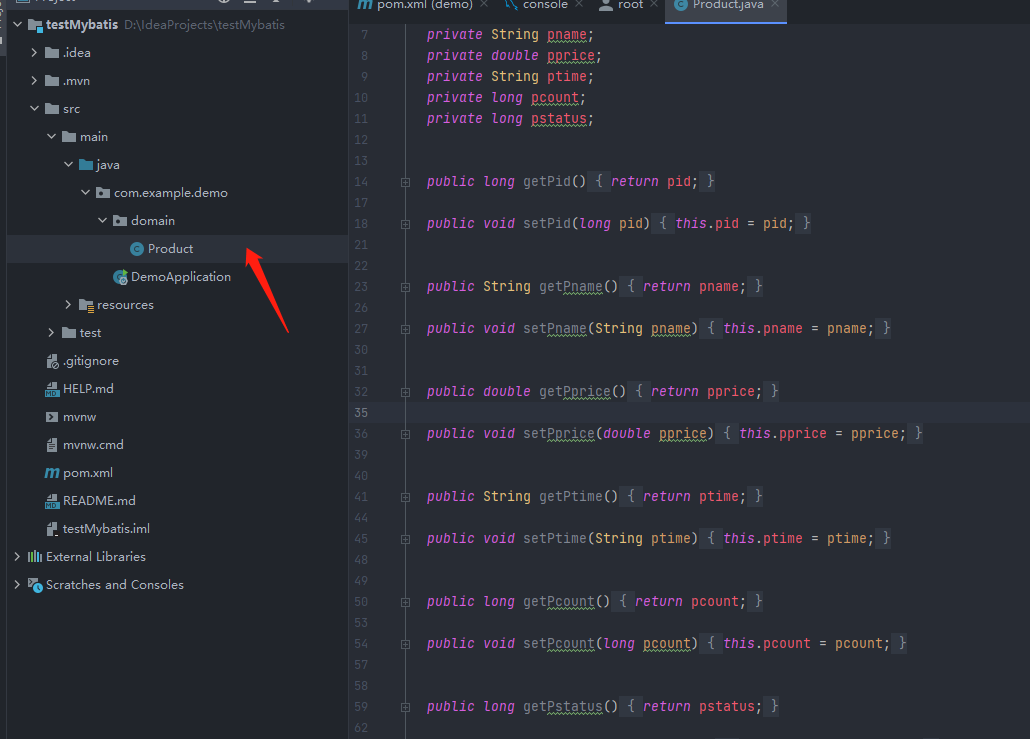Expand the .idea folder chevron
The width and height of the screenshot is (1030, 739).
pos(34,53)
